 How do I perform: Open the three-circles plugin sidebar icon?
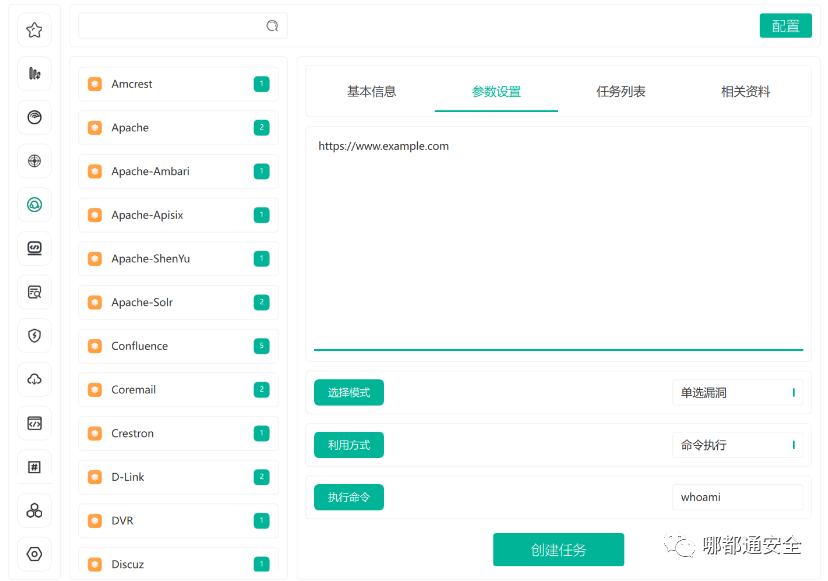[34, 510]
